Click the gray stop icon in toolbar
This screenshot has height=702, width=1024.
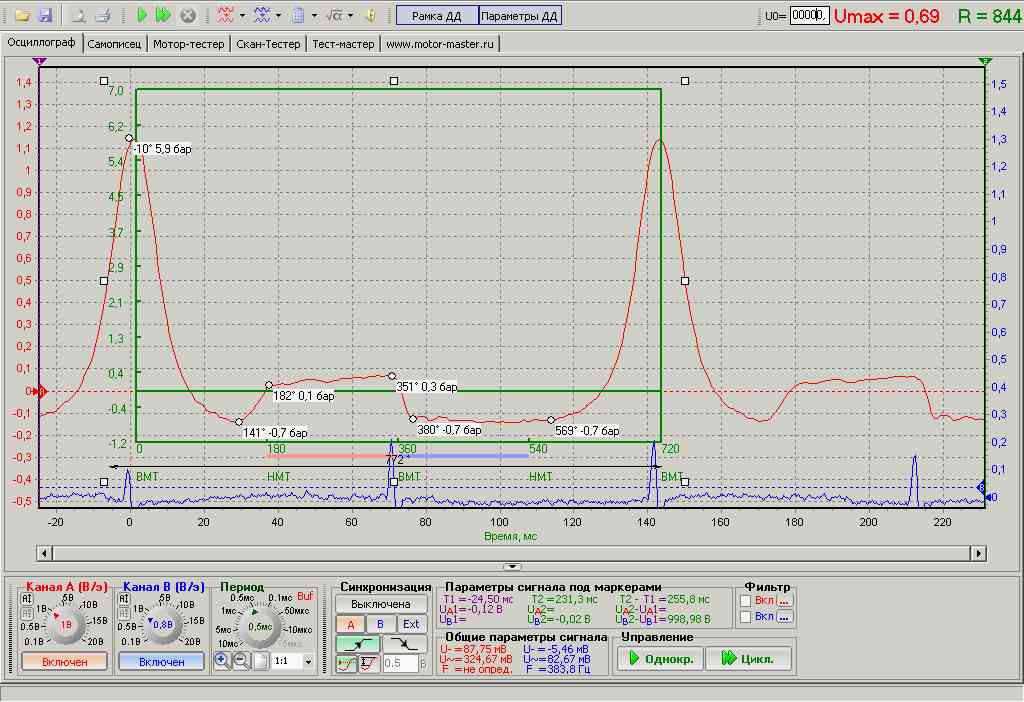pyautogui.click(x=187, y=16)
